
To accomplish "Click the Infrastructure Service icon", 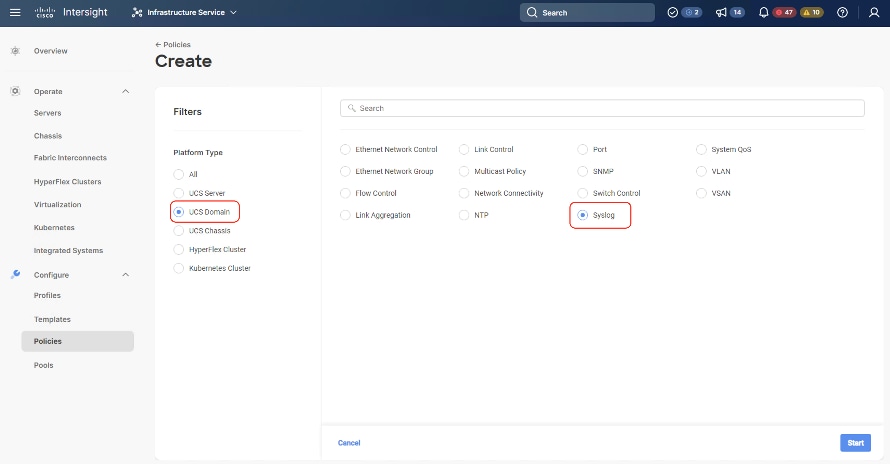I will (137, 12).
